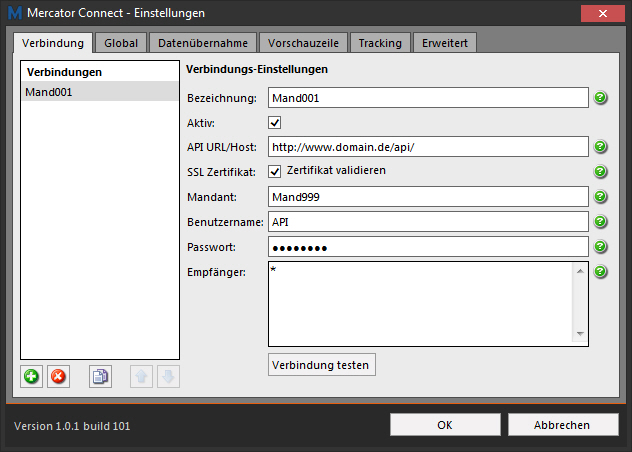Screen dimensions: 632x452
Task: Add a new connection with green plus icon
Action: point(31,377)
